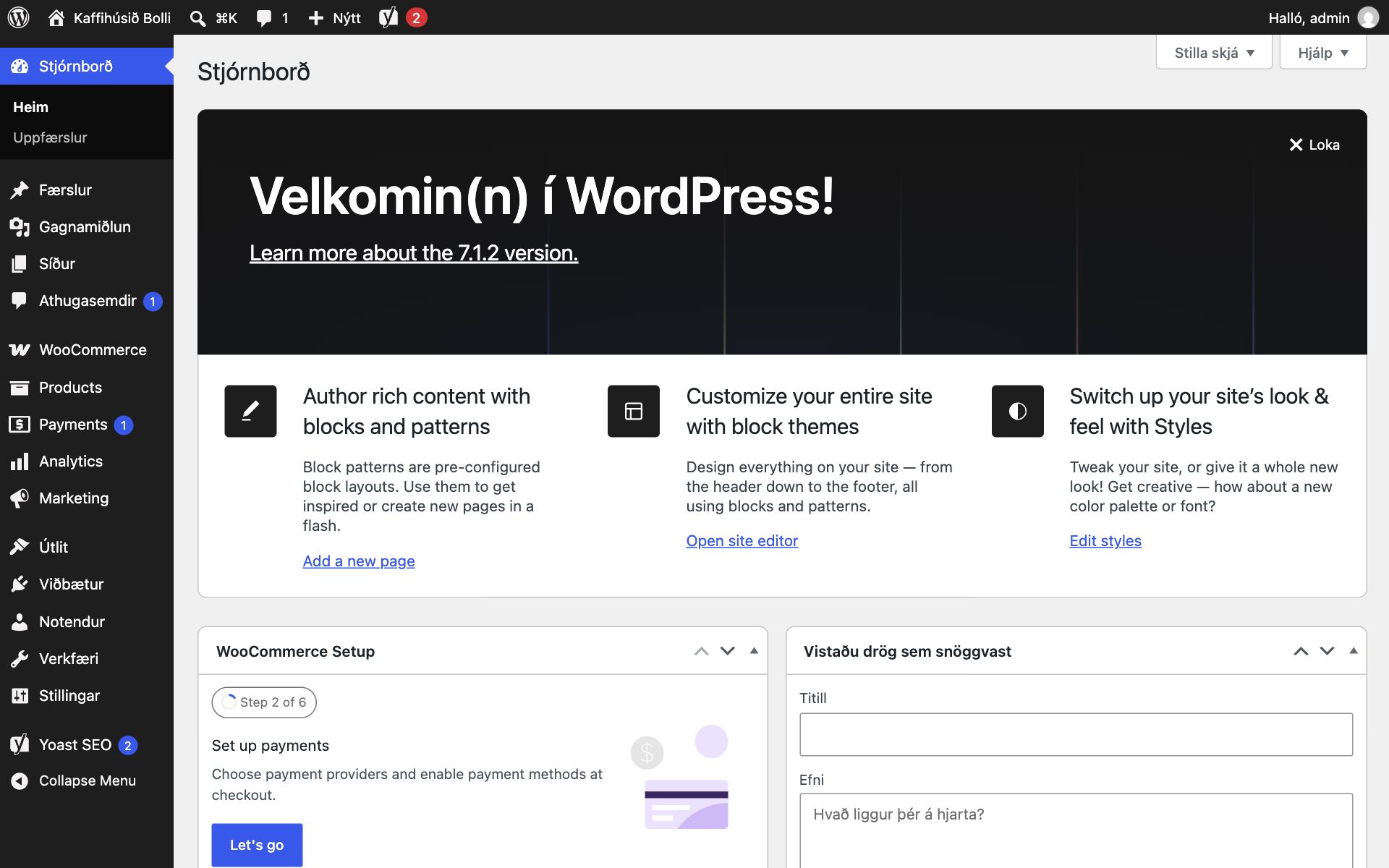Move Vistaðu drög sem snöggvast widget up
The width and height of the screenshot is (1389, 868).
pos(1301,651)
